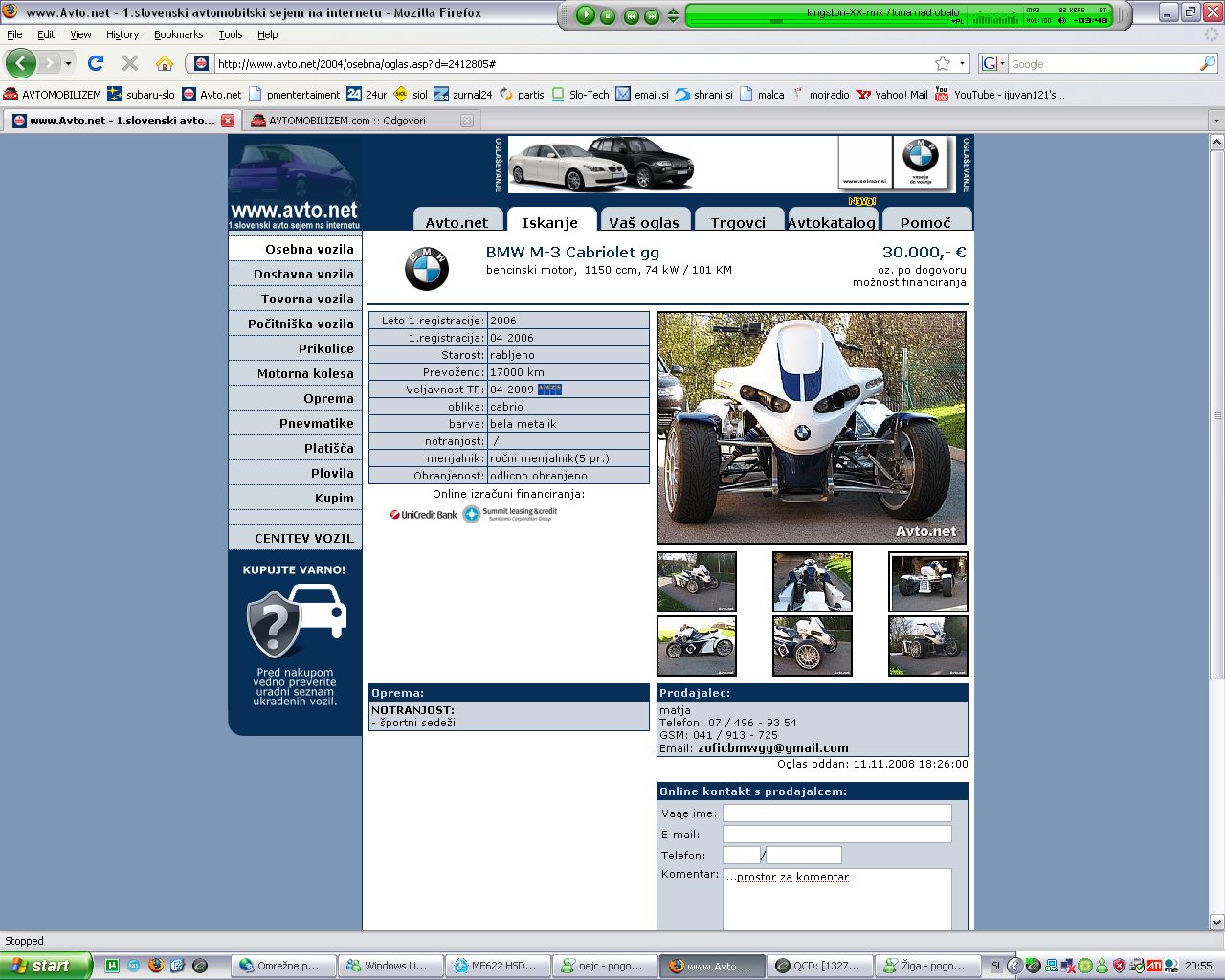The width and height of the screenshot is (1225, 980).
Task: Open the main BMW quad photo
Action: pos(812,428)
